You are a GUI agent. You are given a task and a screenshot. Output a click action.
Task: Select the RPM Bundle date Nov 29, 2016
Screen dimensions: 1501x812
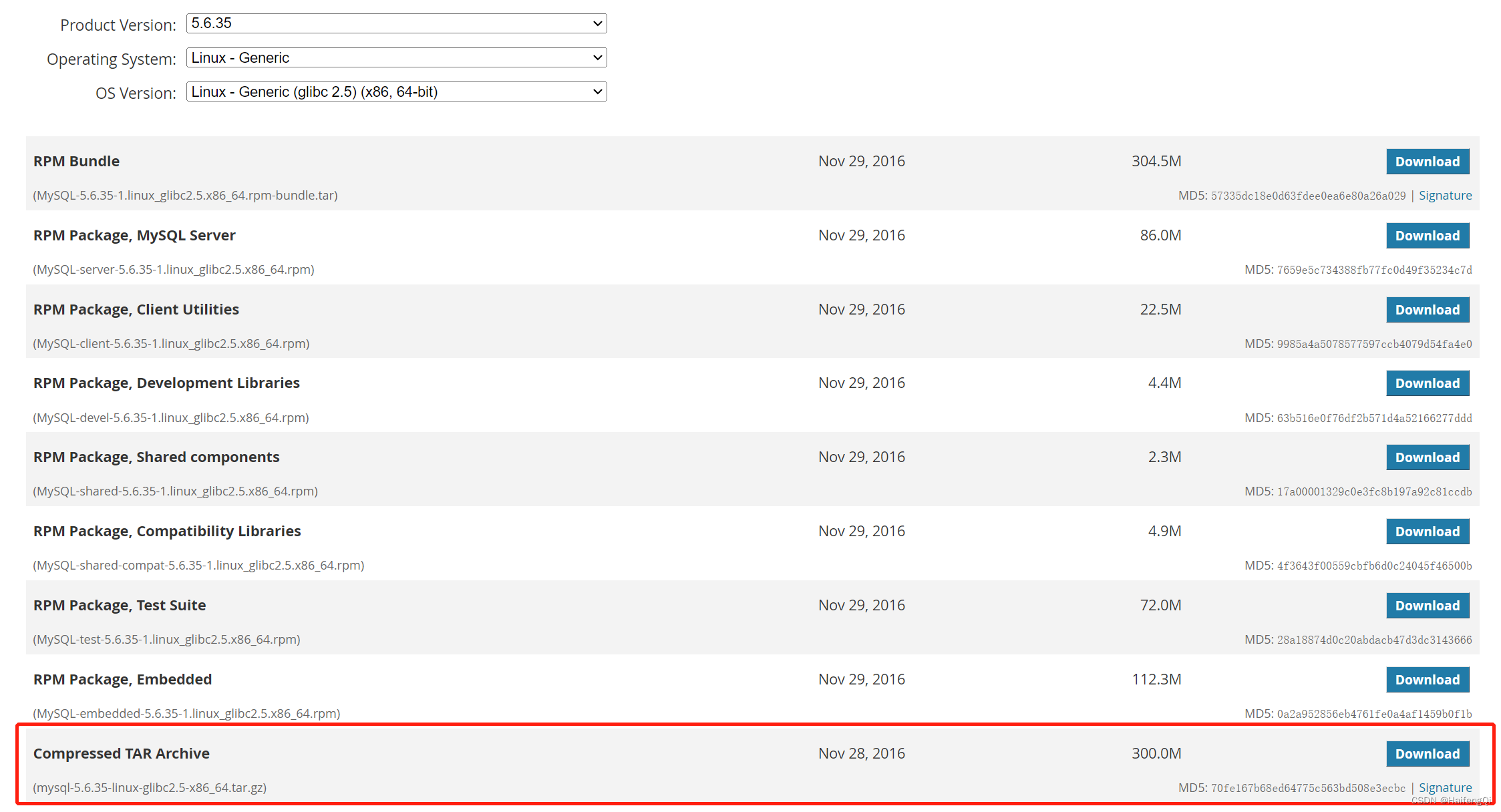pos(862,161)
